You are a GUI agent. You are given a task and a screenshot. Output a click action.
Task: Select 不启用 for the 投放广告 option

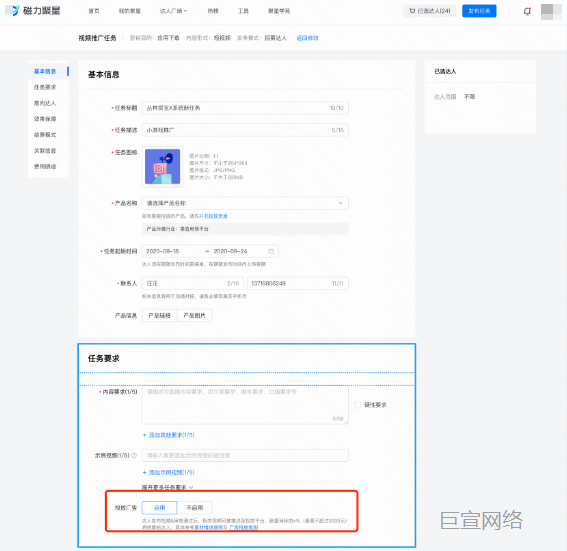(x=195, y=508)
